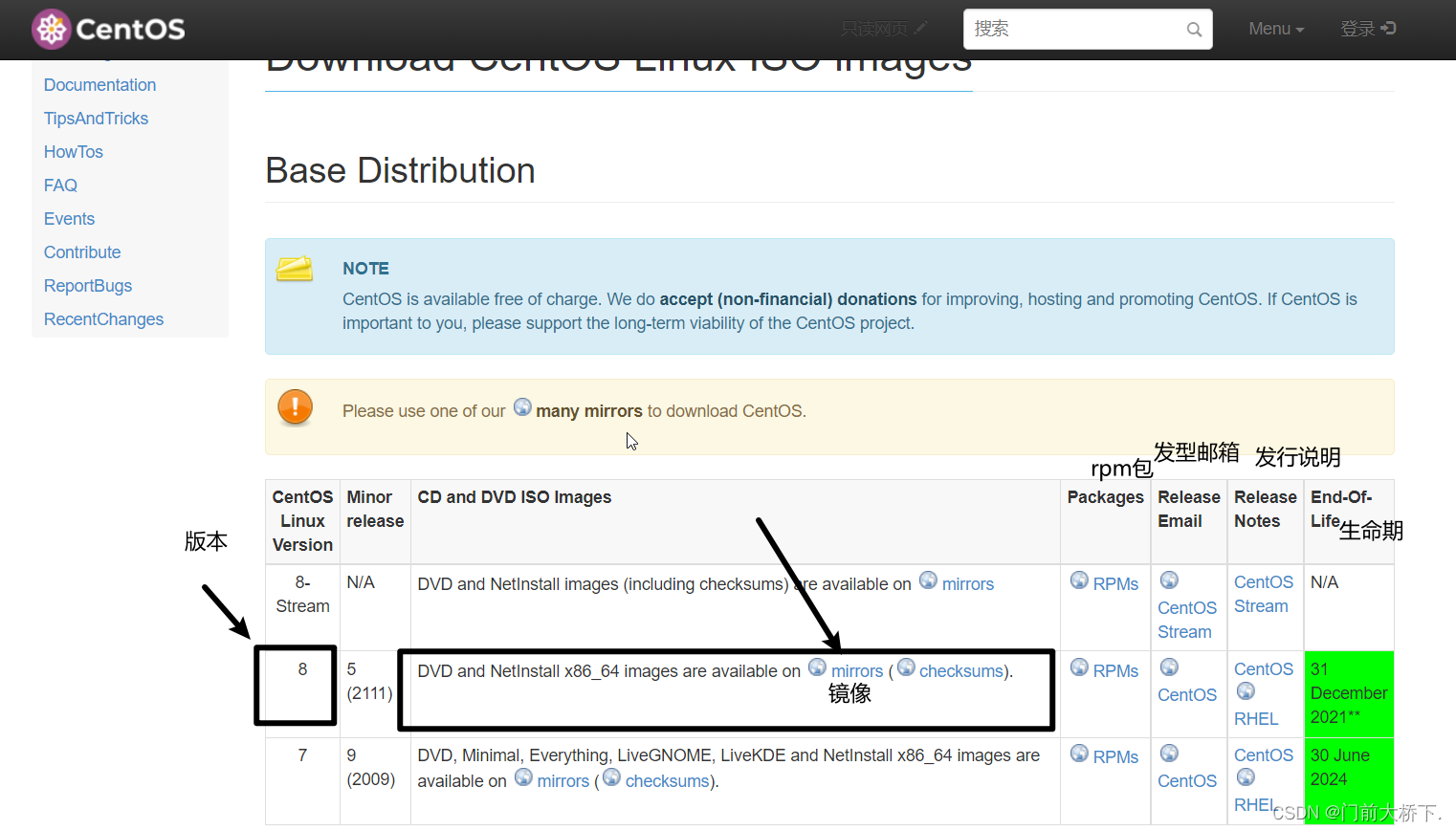Open checksums link in version 8 row
1456x831 pixels.
[961, 671]
